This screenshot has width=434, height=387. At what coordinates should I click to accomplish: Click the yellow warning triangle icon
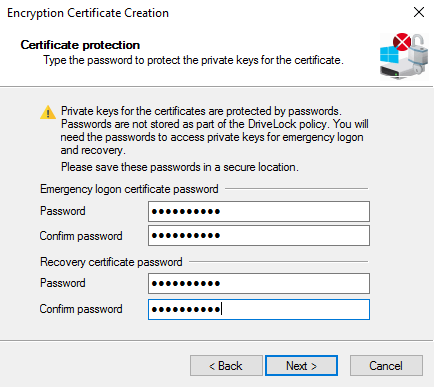tap(48, 112)
